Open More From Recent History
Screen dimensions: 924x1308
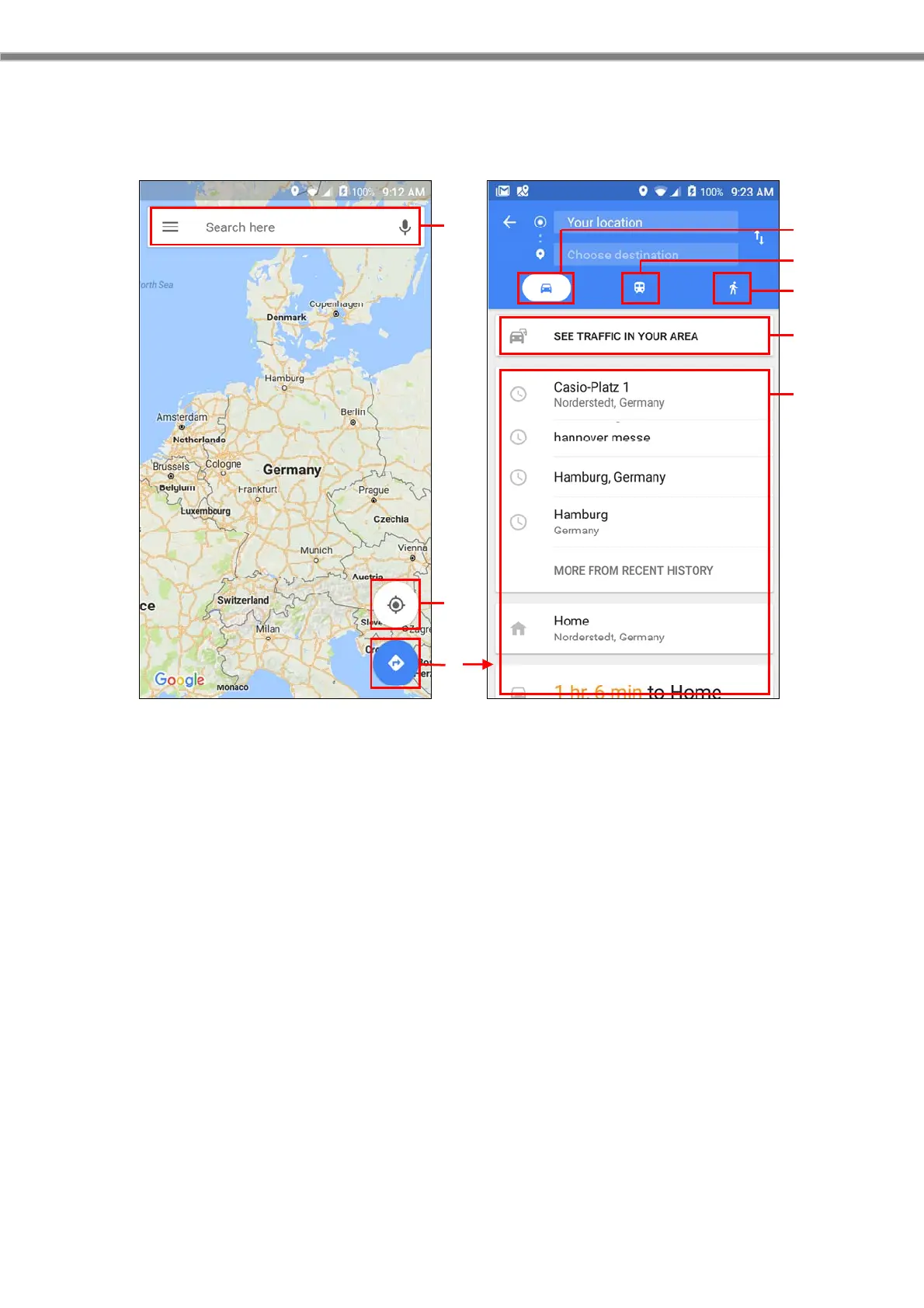[633, 571]
